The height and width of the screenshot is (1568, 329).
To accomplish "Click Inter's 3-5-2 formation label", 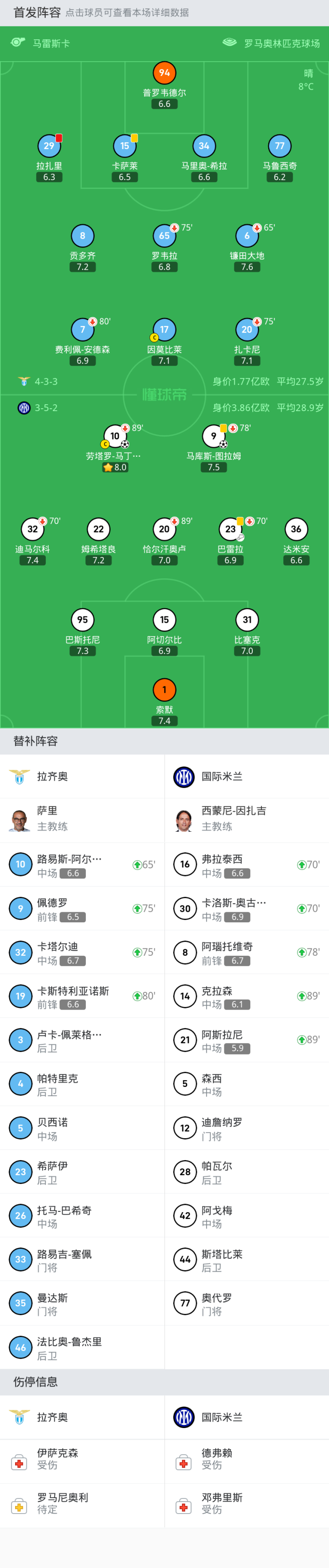I will coord(46,408).
